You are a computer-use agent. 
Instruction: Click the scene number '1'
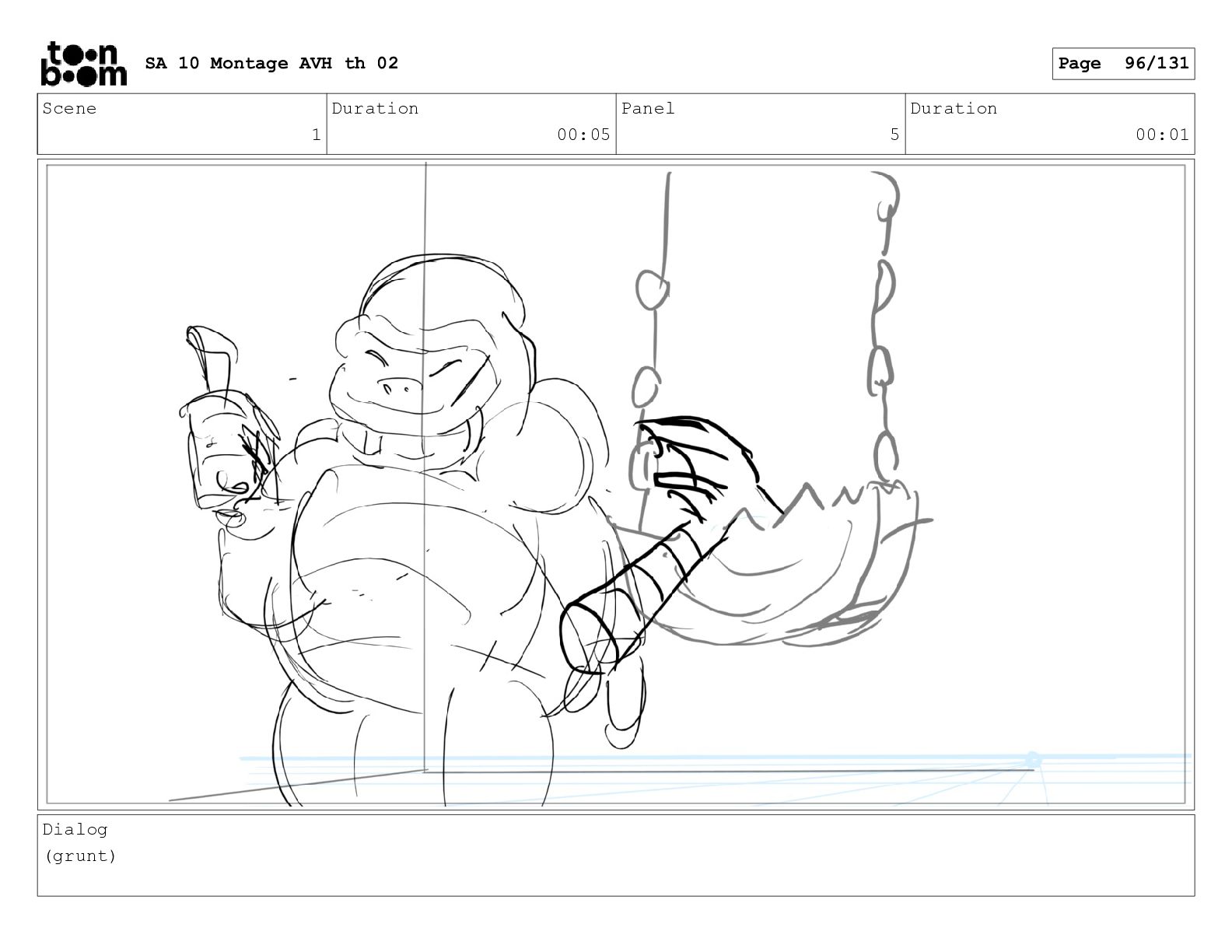pyautogui.click(x=316, y=135)
